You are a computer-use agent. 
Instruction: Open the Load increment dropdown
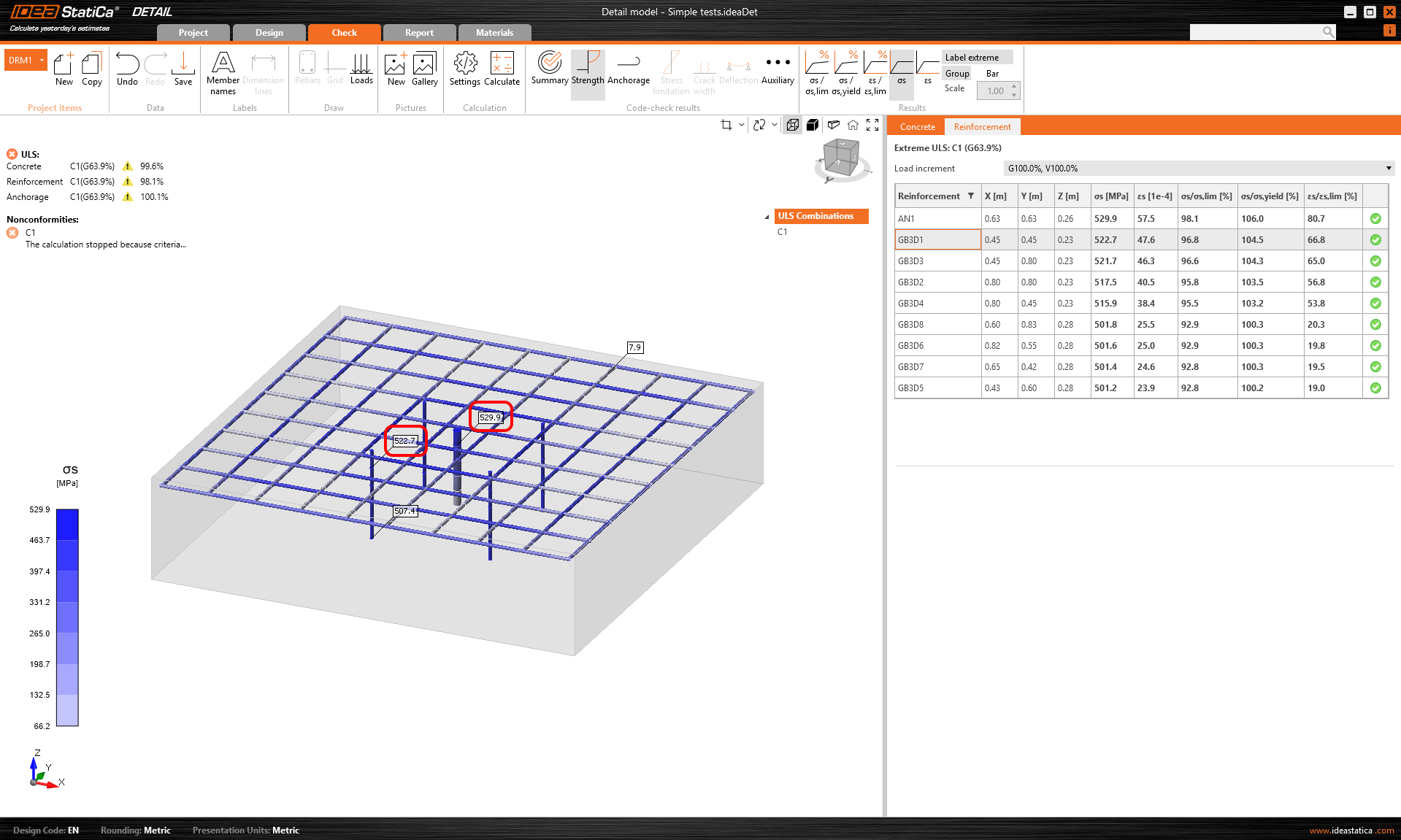pos(1388,168)
